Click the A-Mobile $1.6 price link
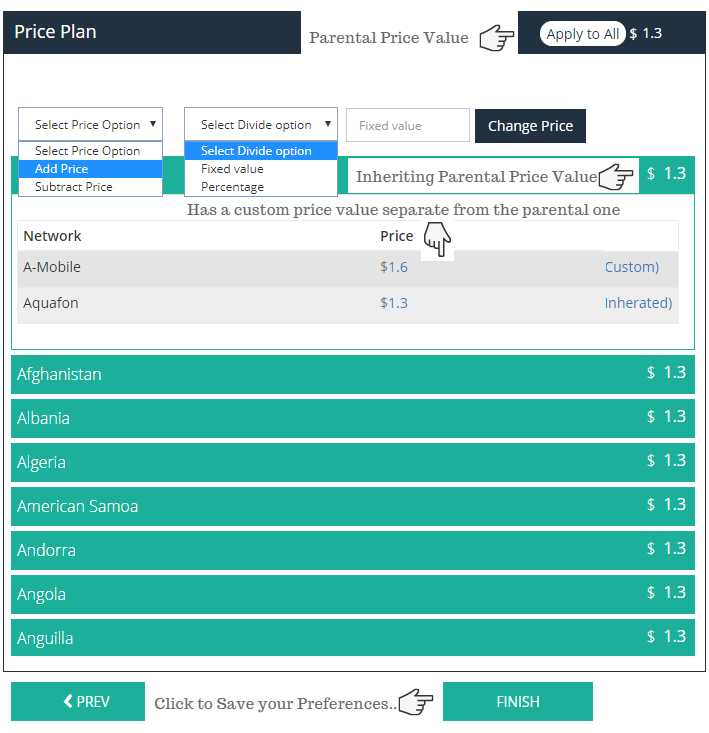Image resolution: width=709 pixels, height=733 pixels. [x=394, y=267]
